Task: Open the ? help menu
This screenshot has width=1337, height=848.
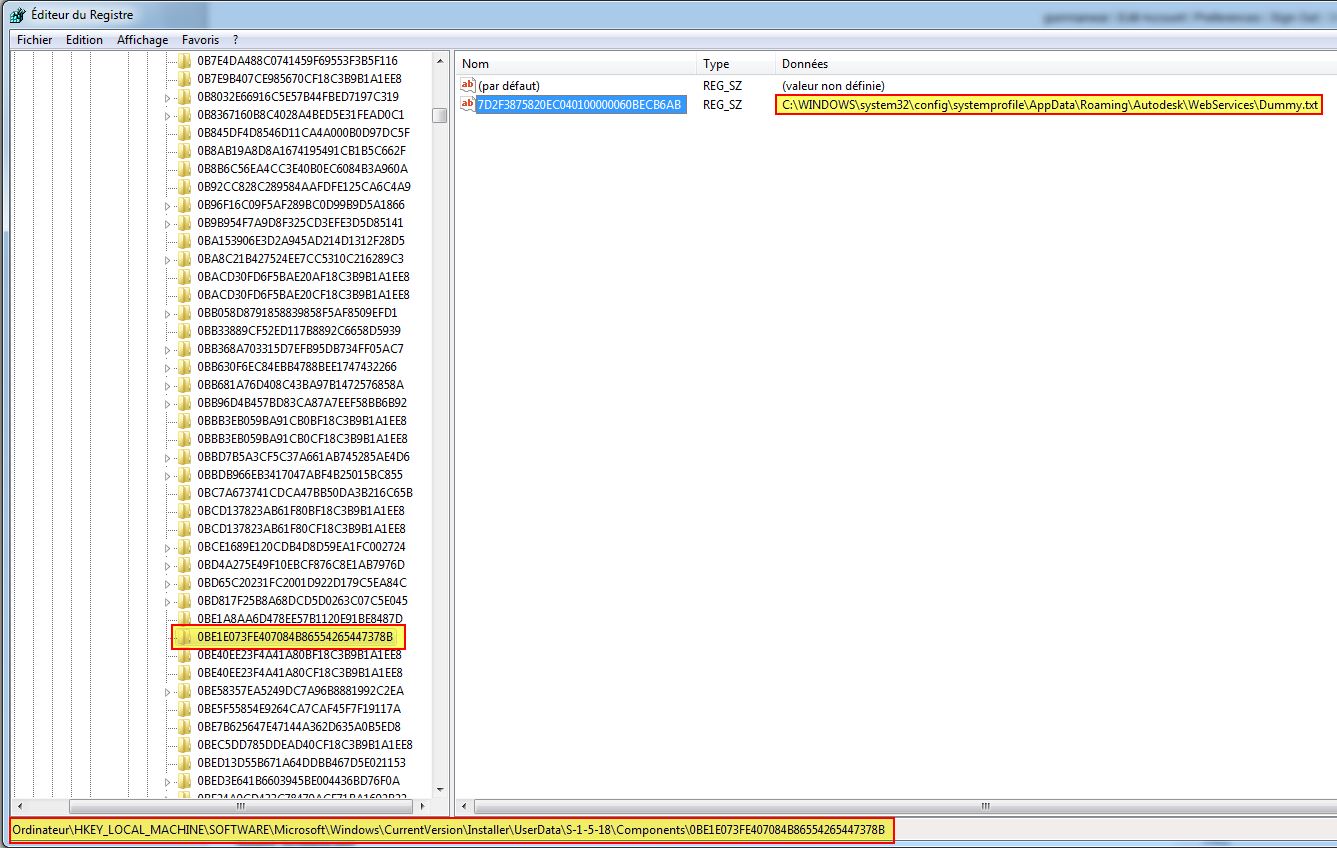Action: pyautogui.click(x=235, y=40)
